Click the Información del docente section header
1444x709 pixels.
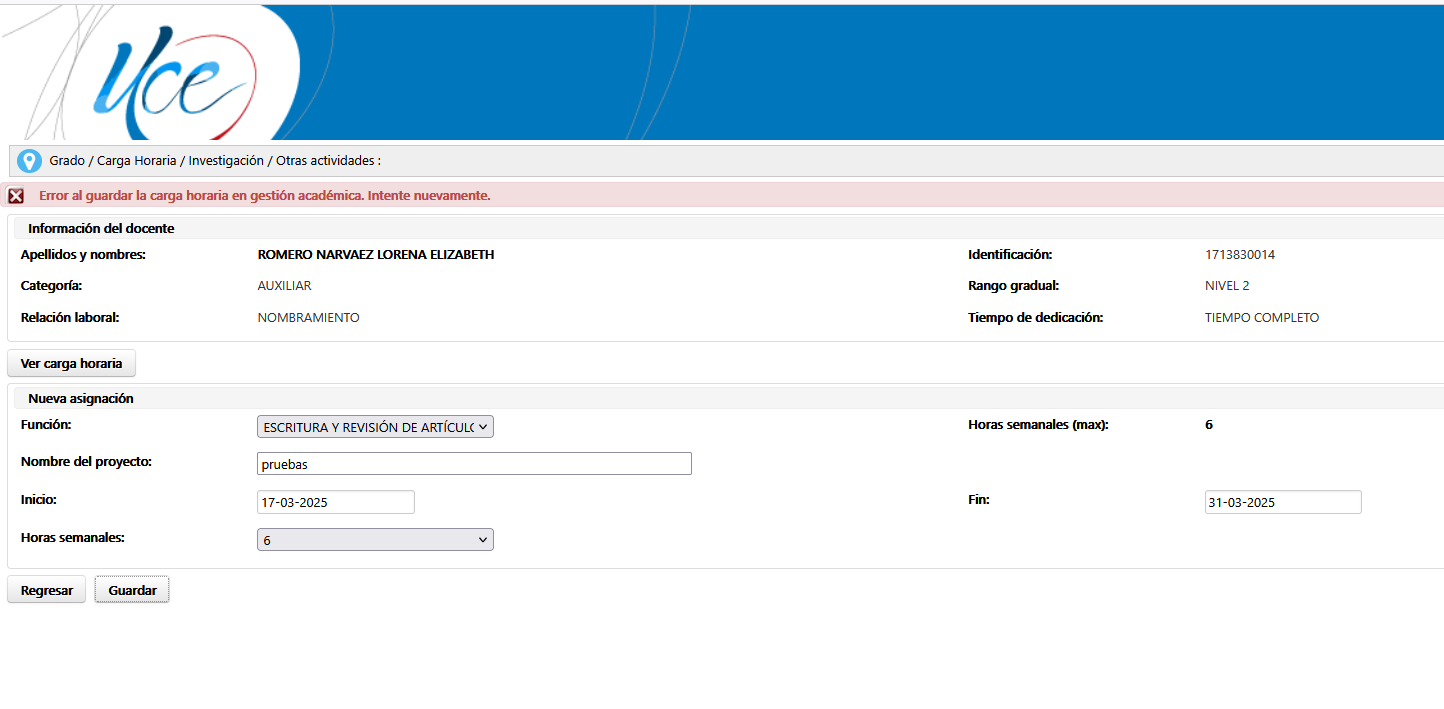[x=101, y=229]
